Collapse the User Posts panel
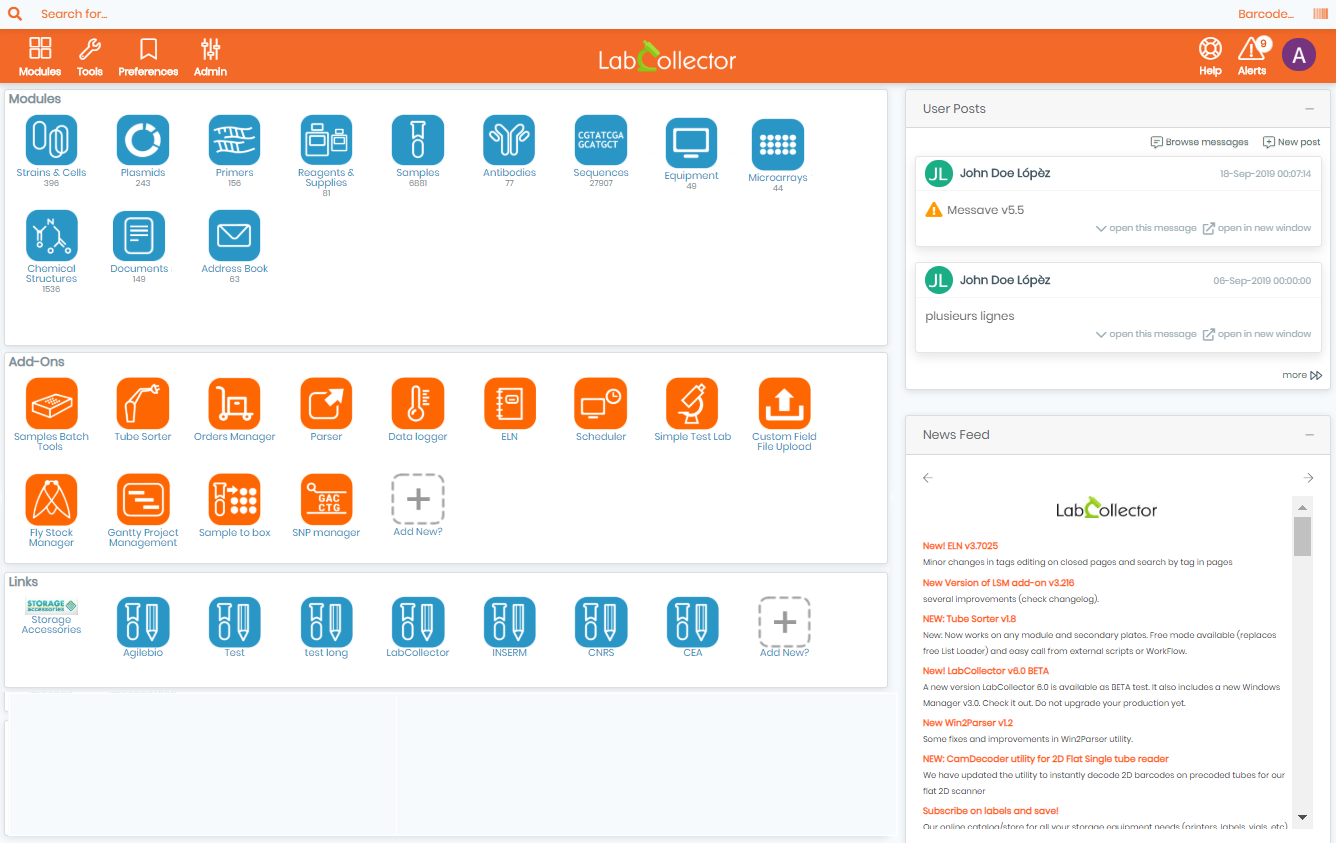This screenshot has height=843, width=1336. point(1309,109)
